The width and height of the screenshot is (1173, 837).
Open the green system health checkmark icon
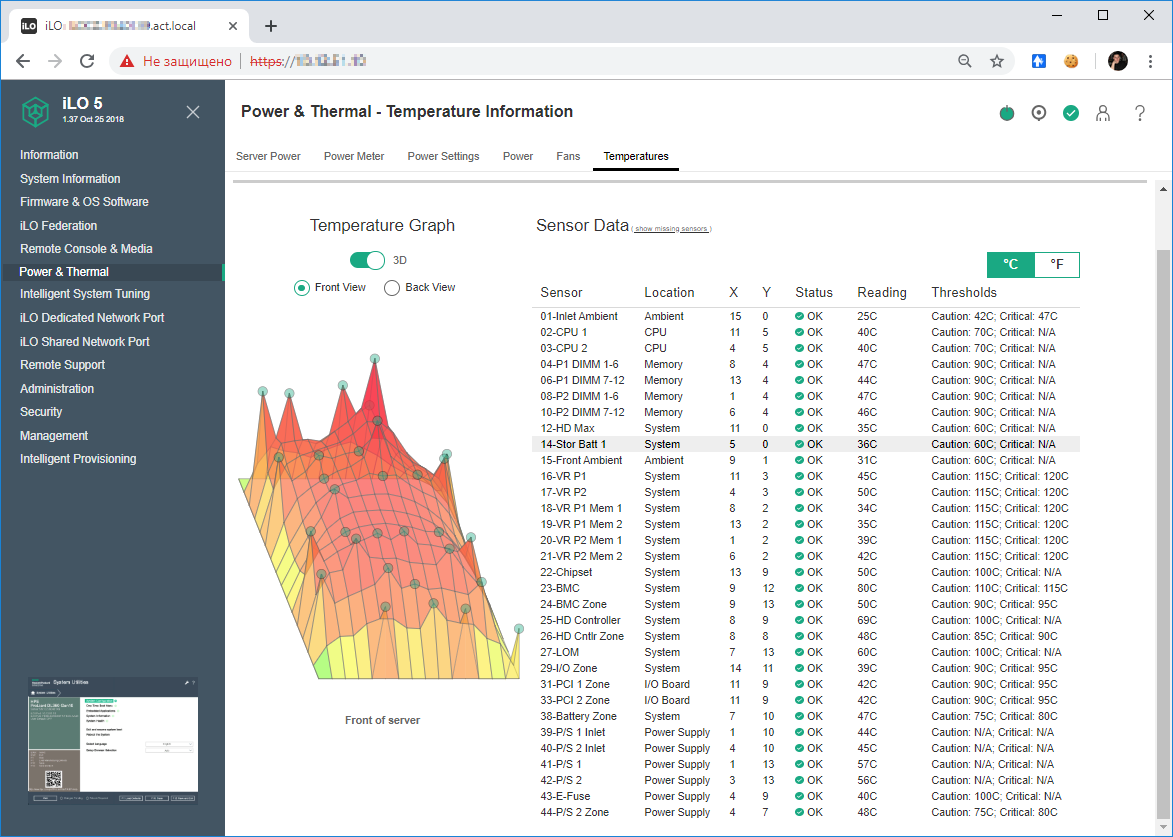[1071, 113]
